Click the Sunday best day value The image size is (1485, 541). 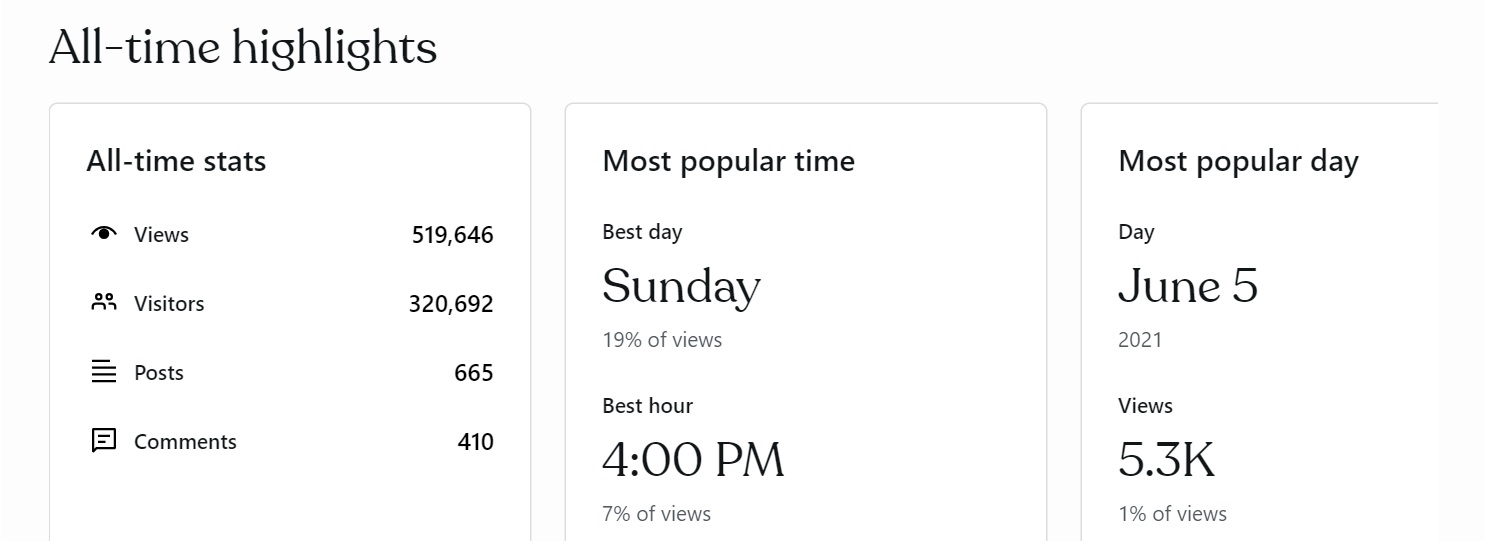(681, 287)
